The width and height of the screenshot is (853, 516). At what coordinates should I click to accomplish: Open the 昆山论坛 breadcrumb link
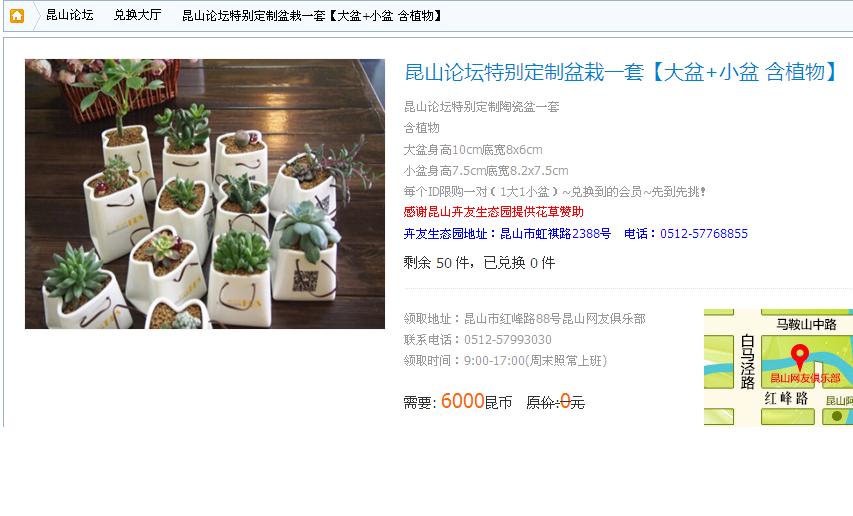coord(70,15)
